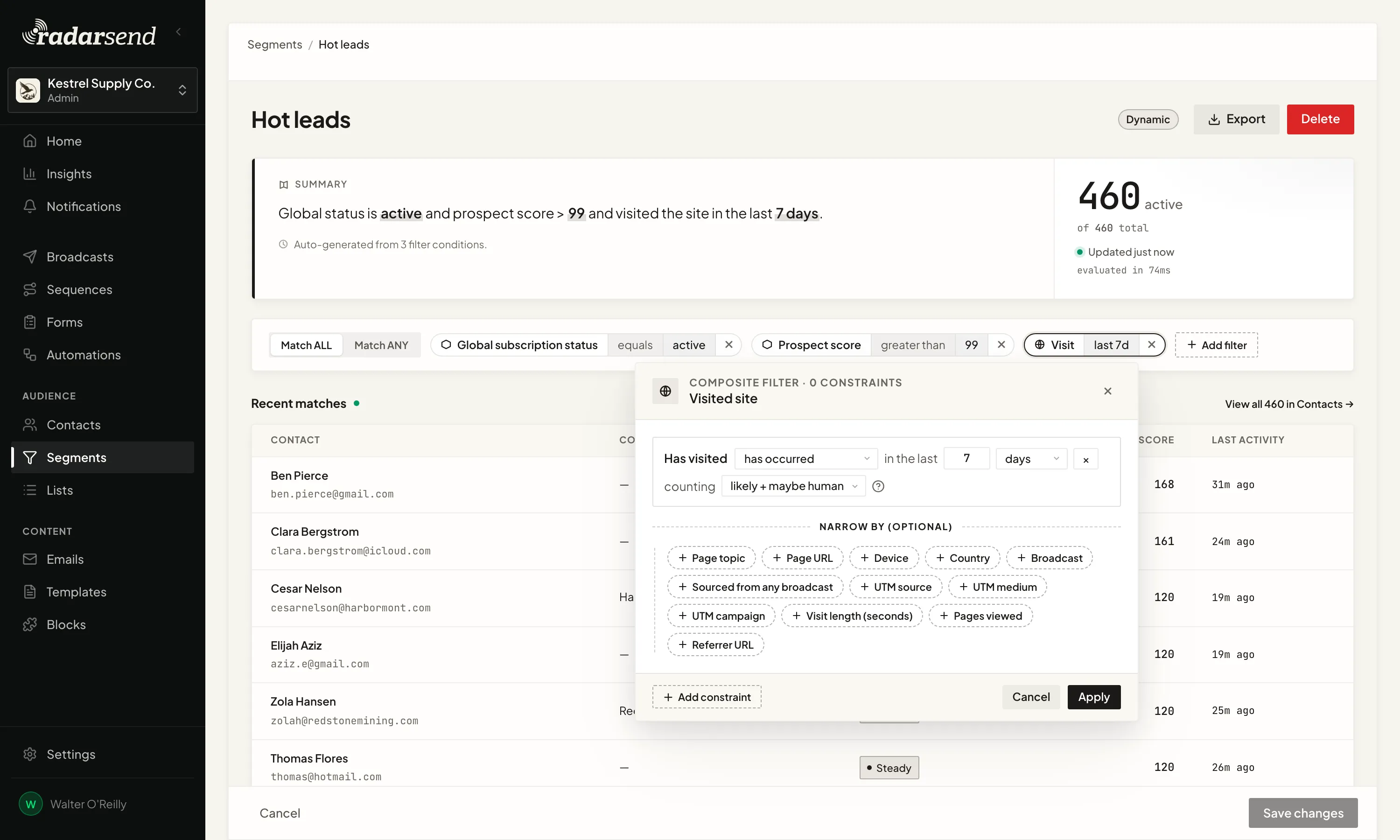Open Settings in the sidebar
1400x840 pixels.
[102, 754]
